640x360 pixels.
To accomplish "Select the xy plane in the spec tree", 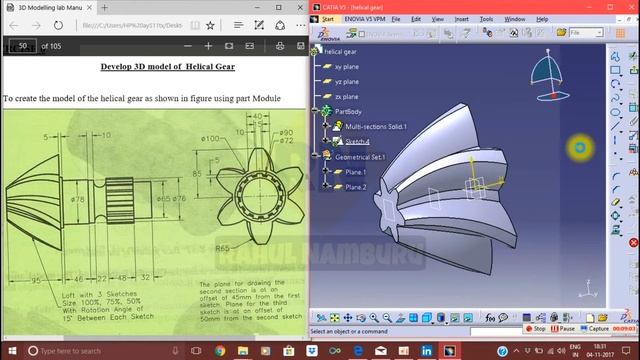I will click(347, 67).
